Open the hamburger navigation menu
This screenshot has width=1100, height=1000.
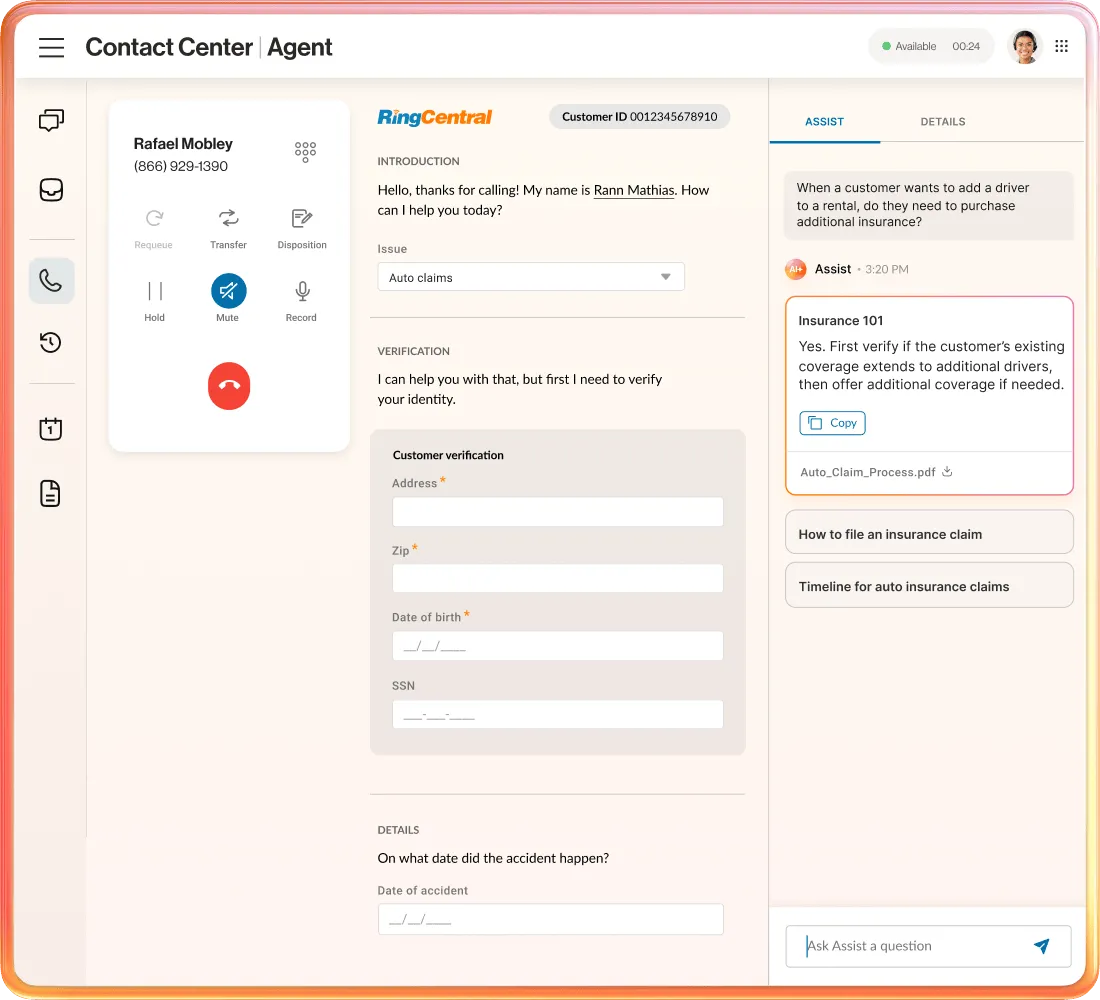click(51, 47)
